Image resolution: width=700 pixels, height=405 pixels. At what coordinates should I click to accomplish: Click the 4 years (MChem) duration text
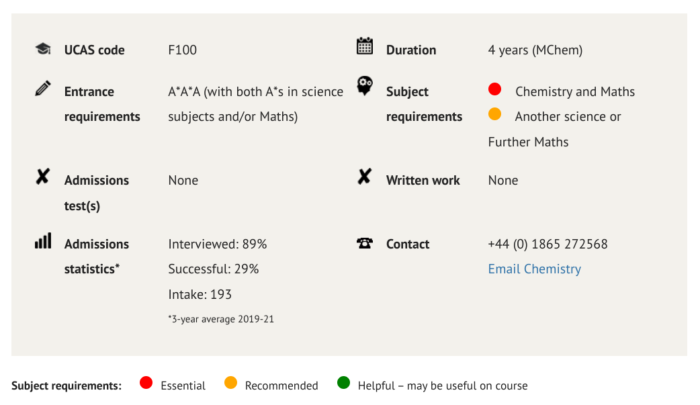[x=535, y=50]
